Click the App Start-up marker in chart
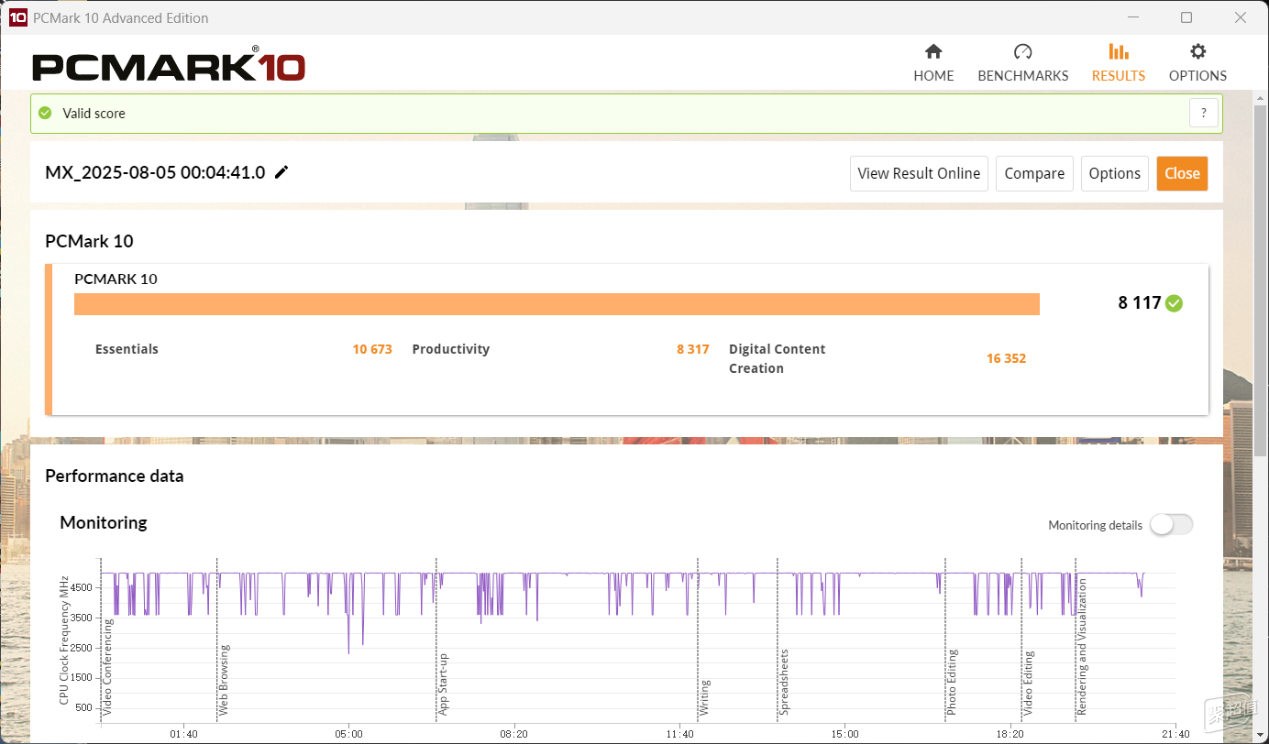Viewport: 1269px width, 744px height. coord(443,685)
